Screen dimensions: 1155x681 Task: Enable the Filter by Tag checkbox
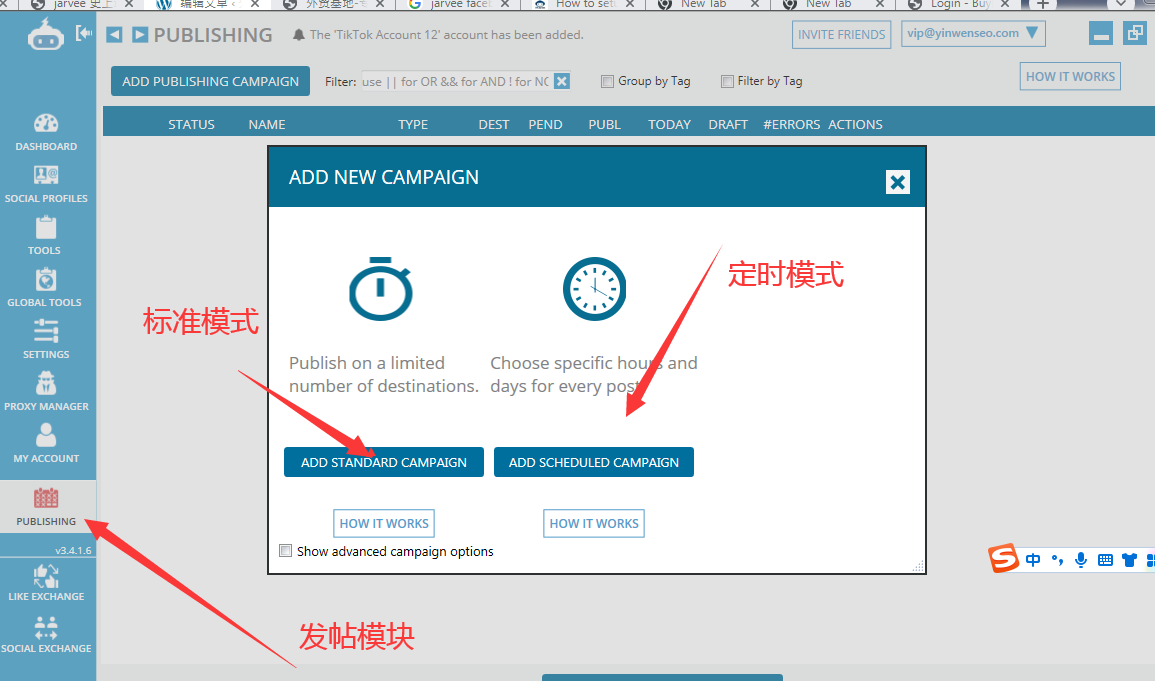pyautogui.click(x=729, y=81)
